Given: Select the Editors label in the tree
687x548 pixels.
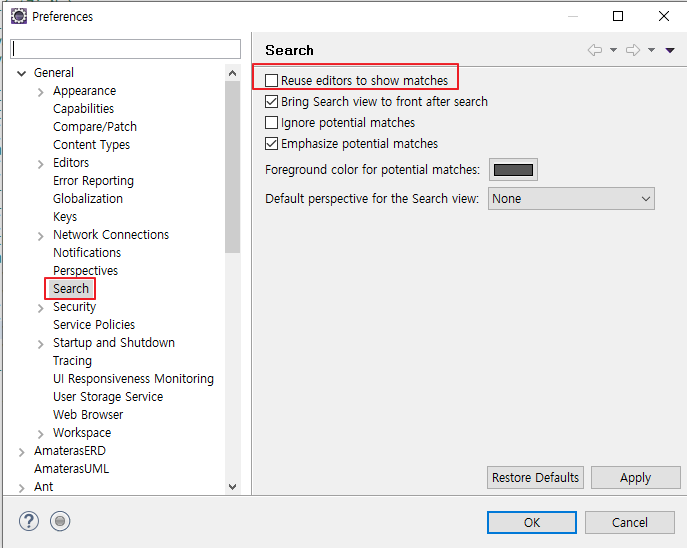Looking at the screenshot, I should tap(71, 163).
